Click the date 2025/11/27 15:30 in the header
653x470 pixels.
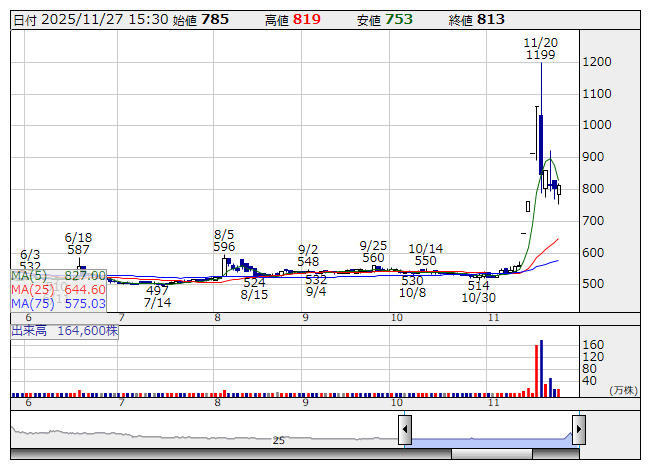[102, 19]
